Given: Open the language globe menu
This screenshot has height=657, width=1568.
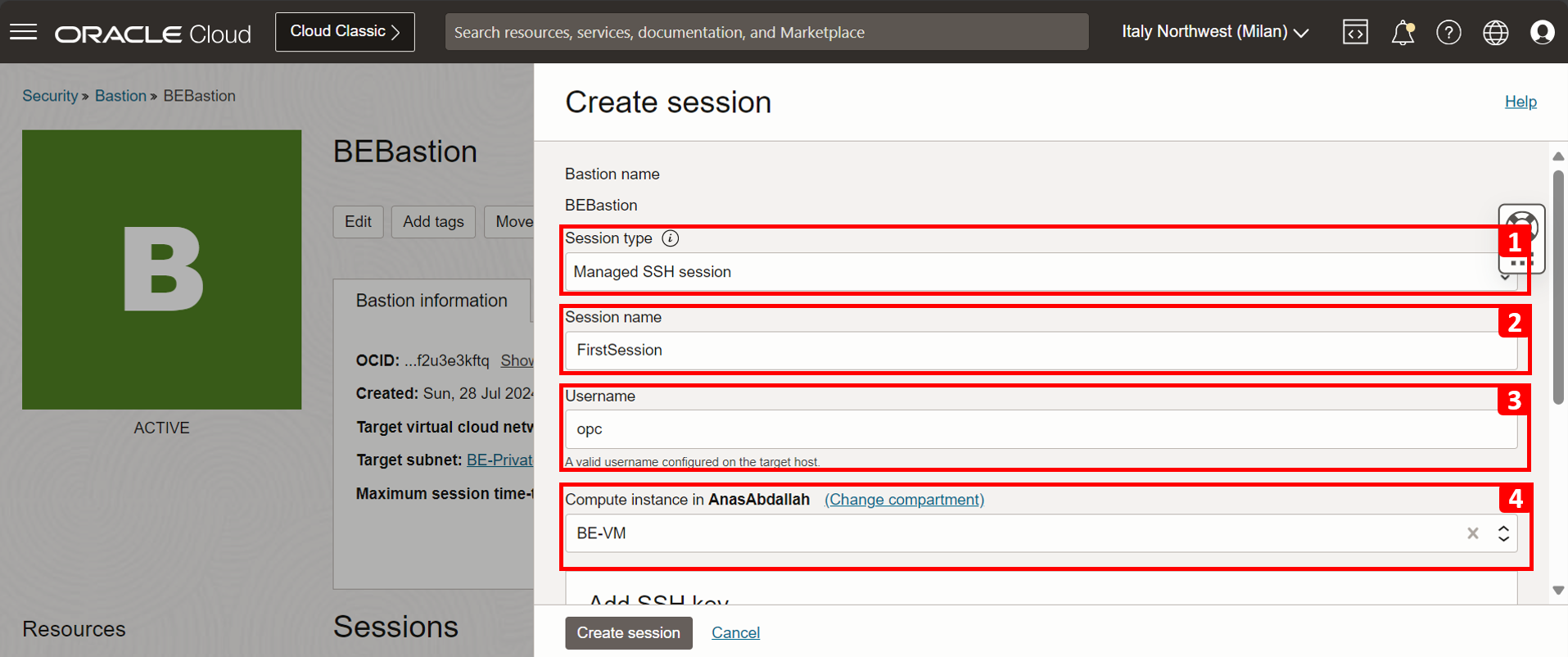Looking at the screenshot, I should (1495, 32).
